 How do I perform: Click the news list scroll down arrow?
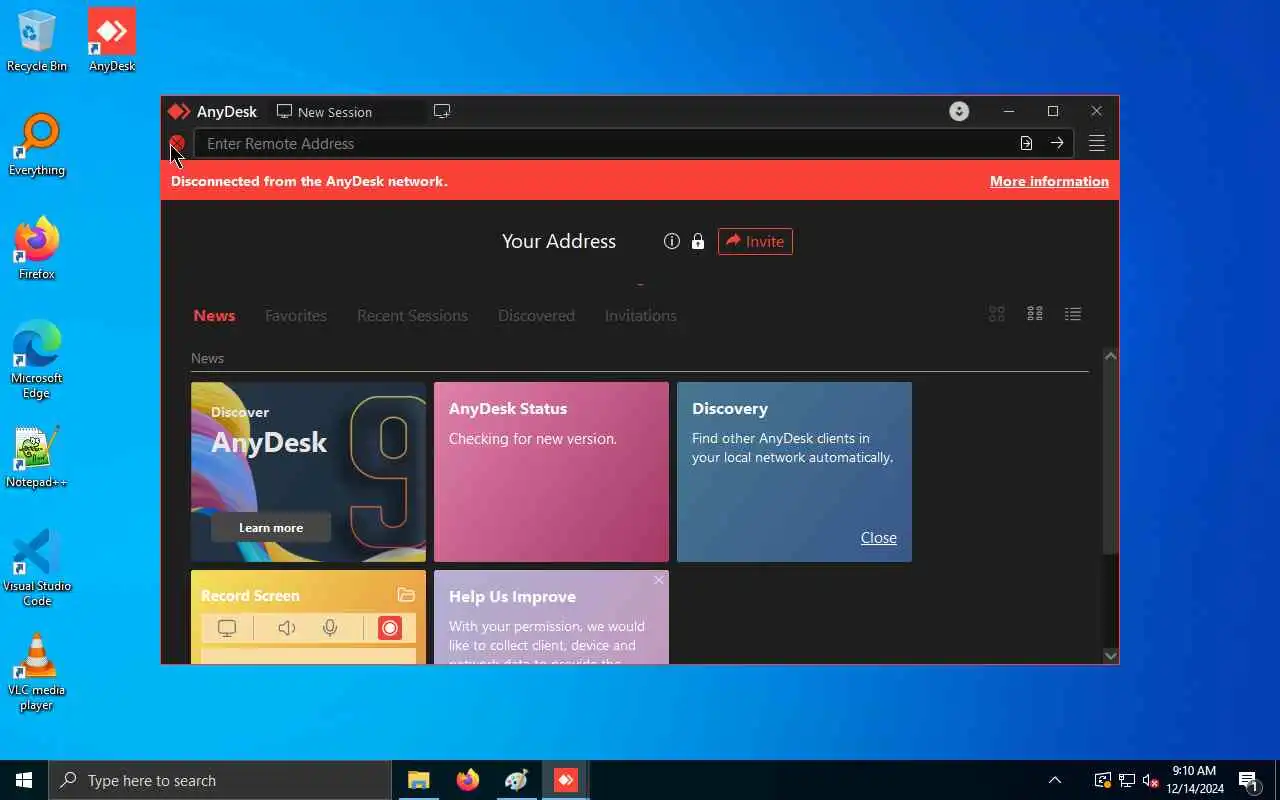click(1110, 655)
